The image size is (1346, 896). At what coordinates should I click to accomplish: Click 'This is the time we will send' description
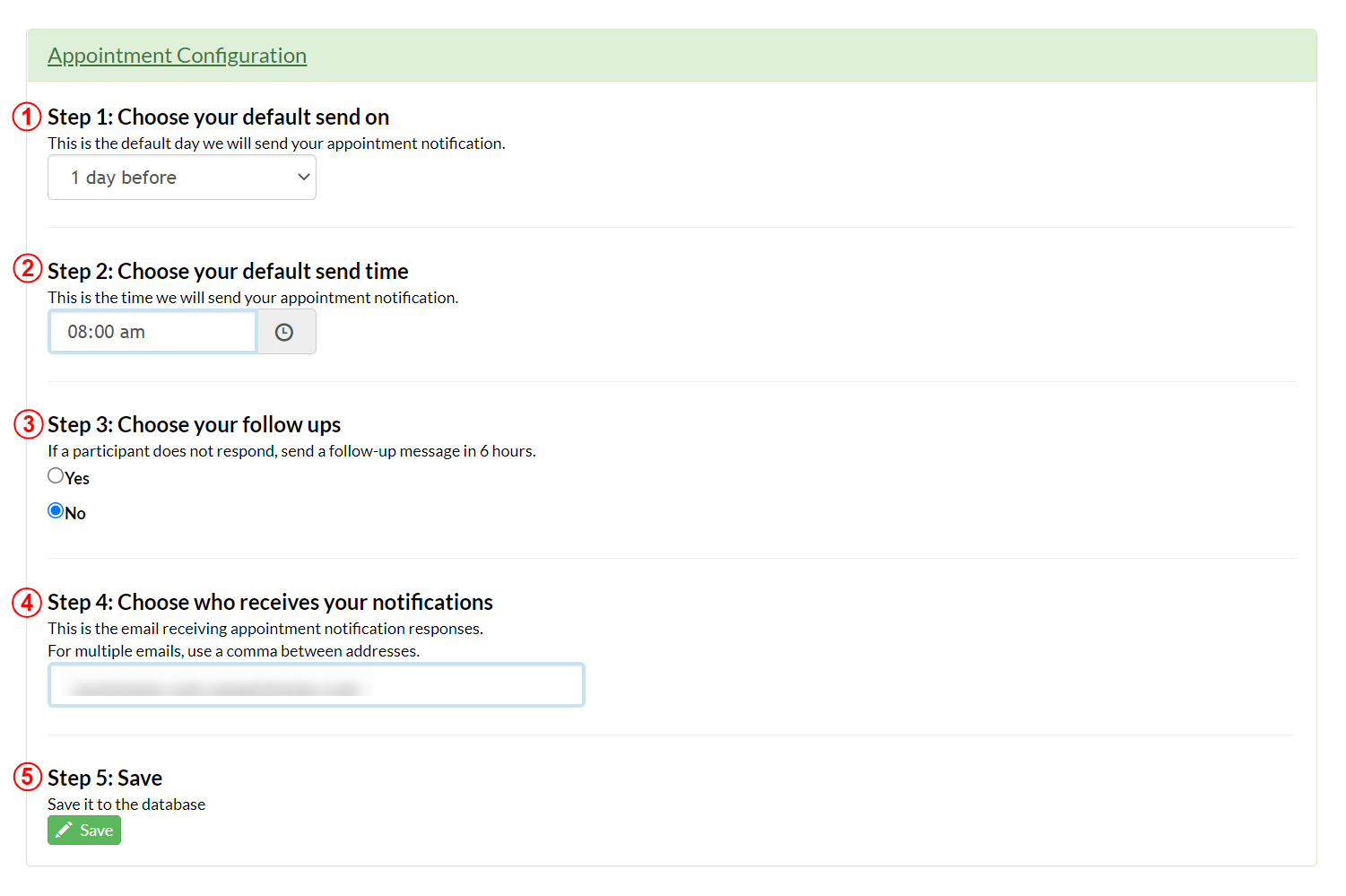pyautogui.click(x=253, y=298)
